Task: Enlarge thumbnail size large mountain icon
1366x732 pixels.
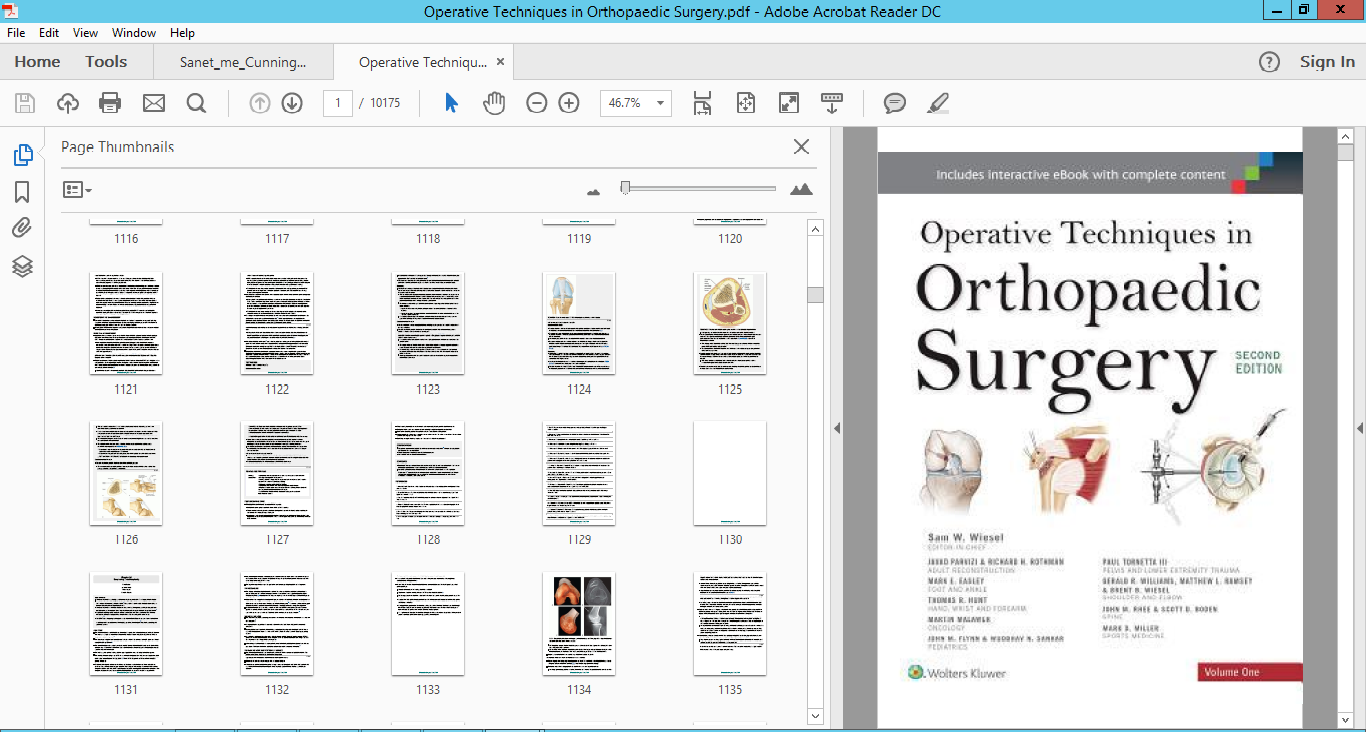Action: click(x=801, y=189)
